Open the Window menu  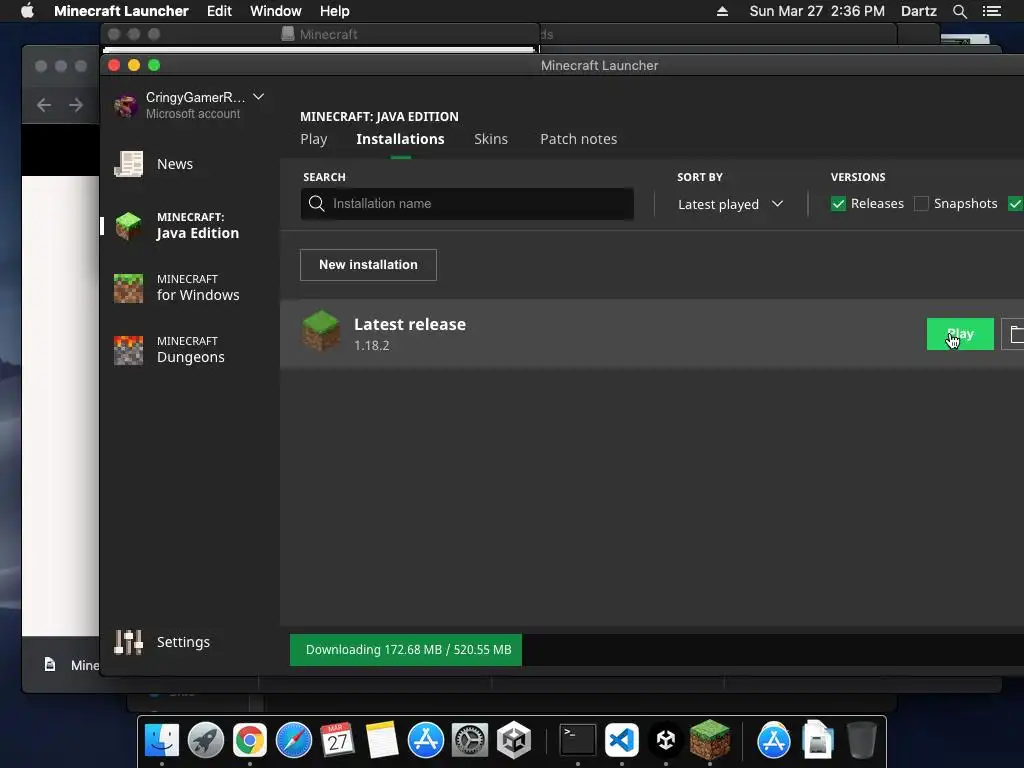(276, 11)
